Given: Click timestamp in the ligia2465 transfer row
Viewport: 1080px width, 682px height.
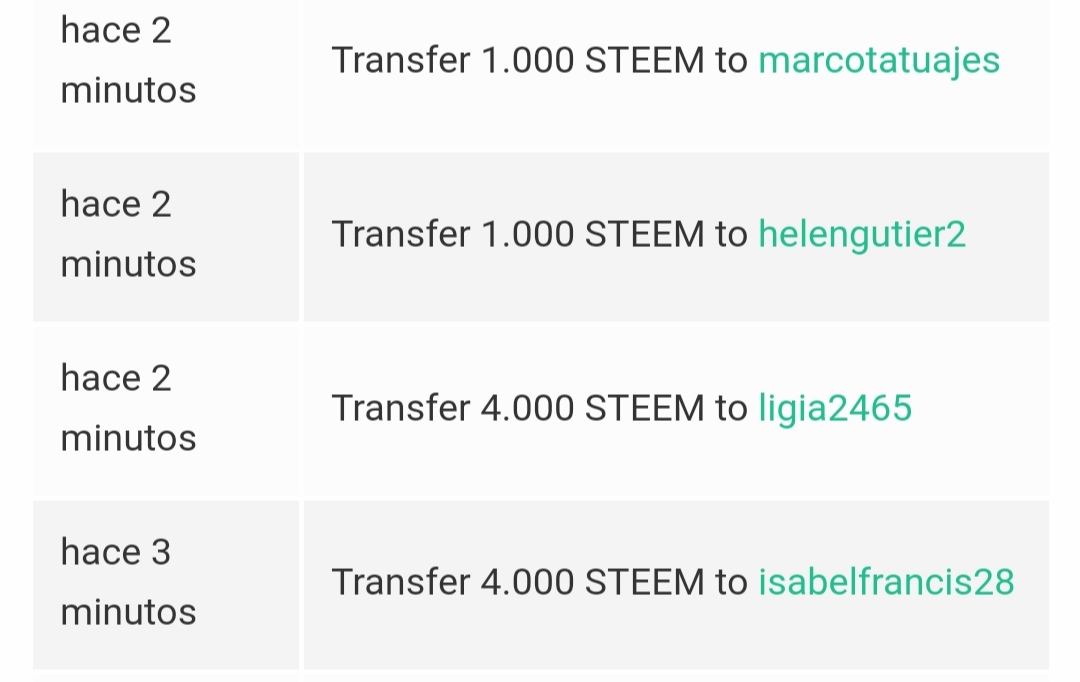Looking at the screenshot, I should click(x=128, y=409).
